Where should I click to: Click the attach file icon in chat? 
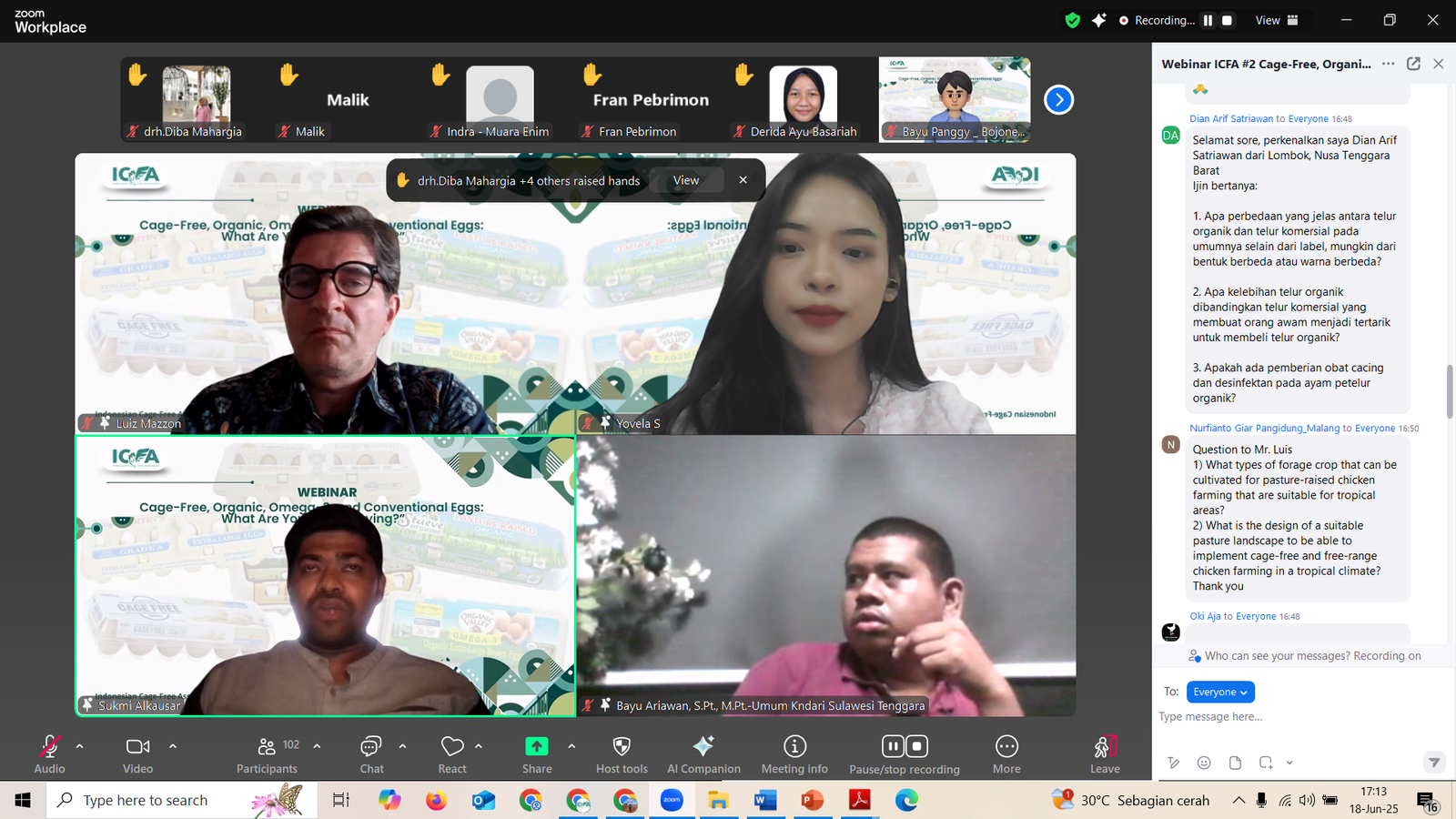point(1235,763)
